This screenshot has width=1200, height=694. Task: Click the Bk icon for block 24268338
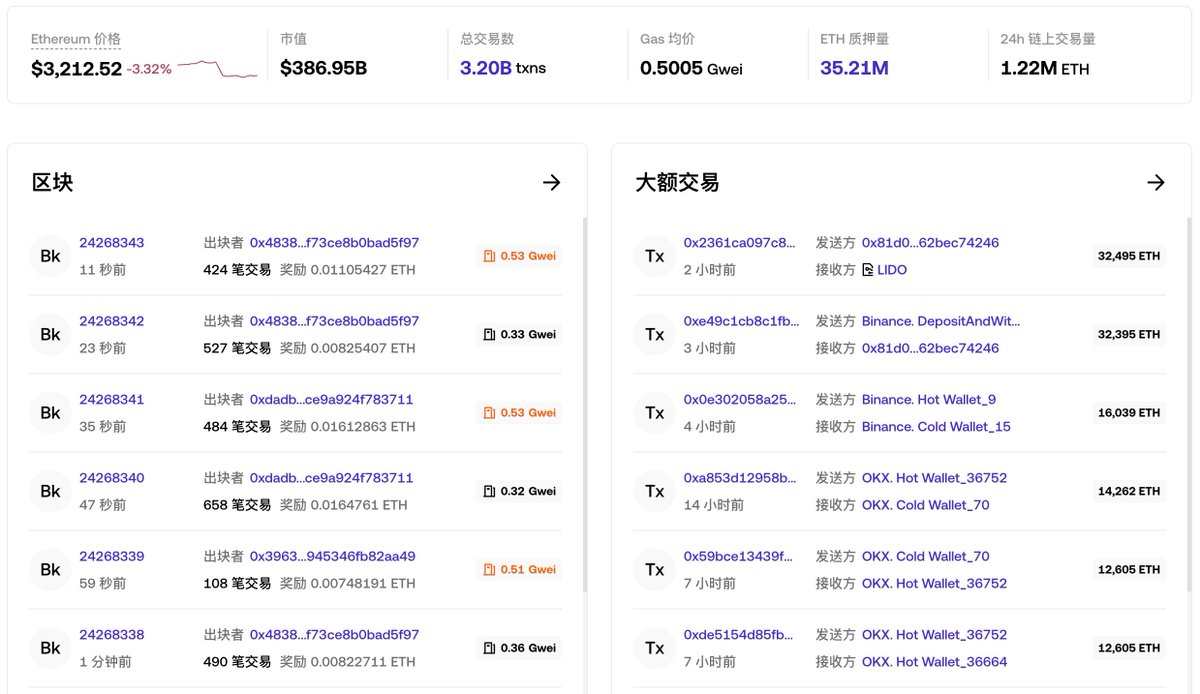pos(50,648)
